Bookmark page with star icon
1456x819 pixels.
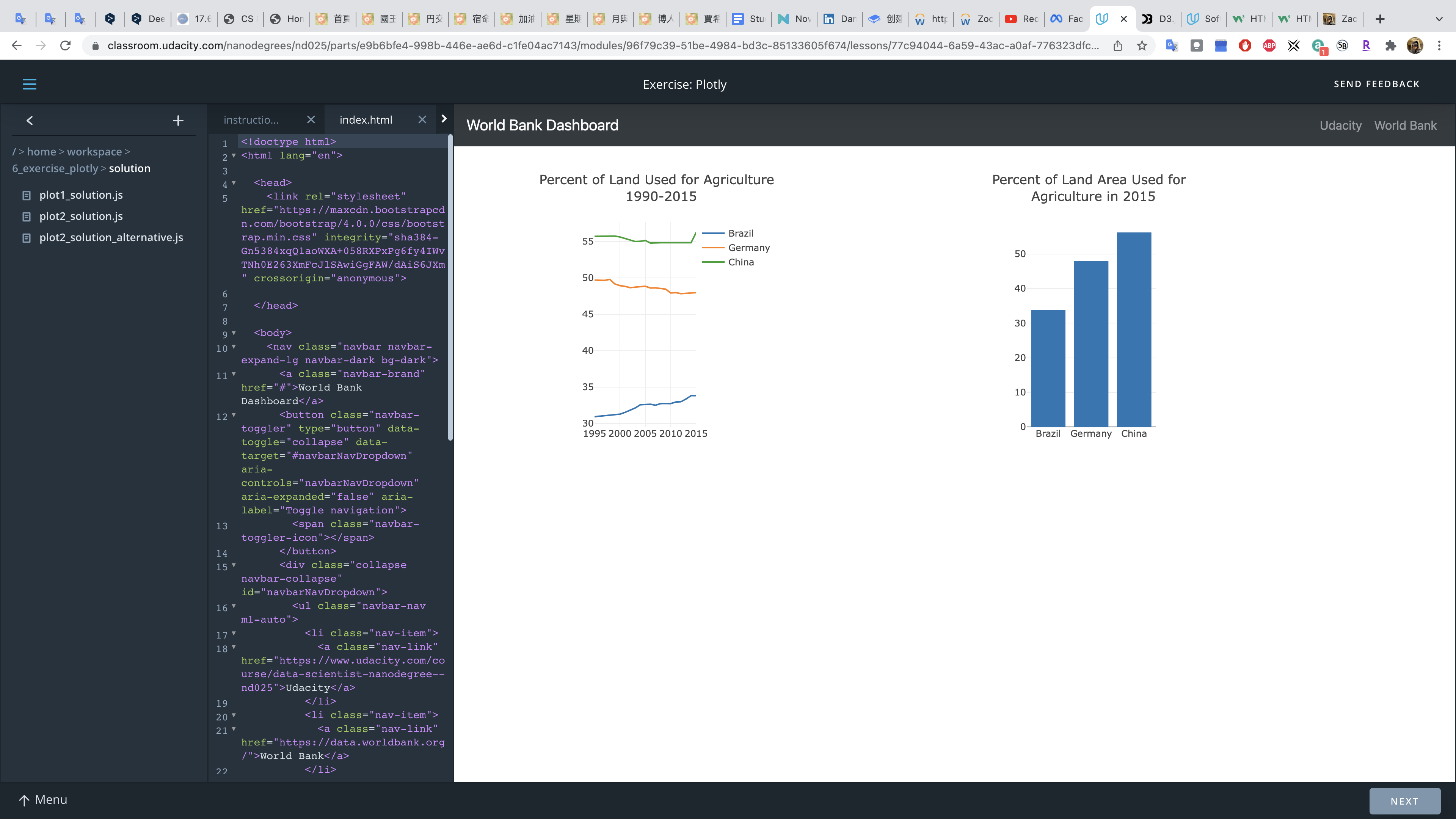[x=1142, y=46]
